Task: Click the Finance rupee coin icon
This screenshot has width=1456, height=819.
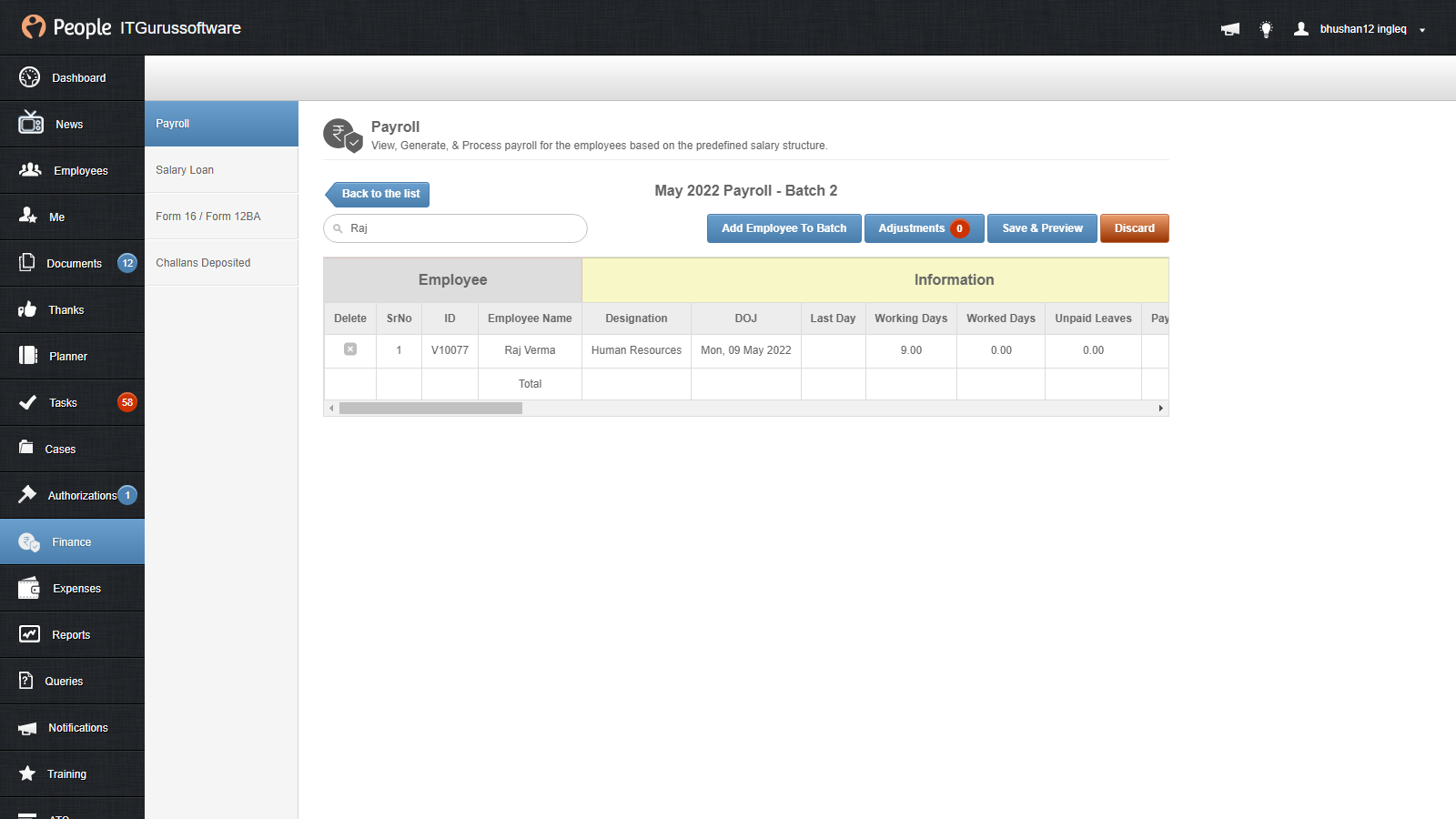Action: click(x=29, y=542)
